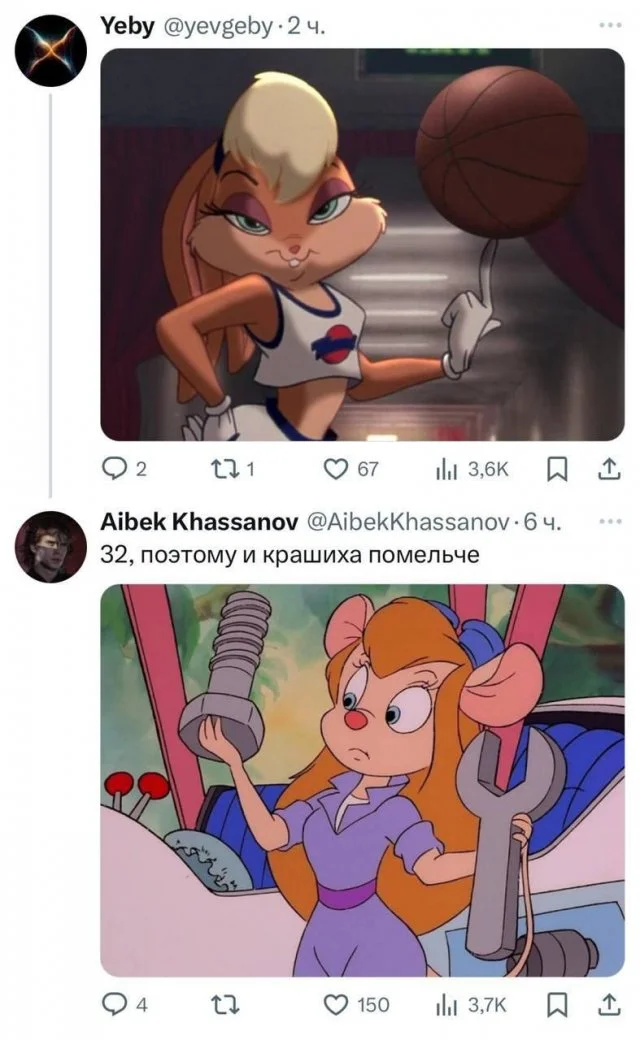Viewport: 640px width, 1040px height.
Task: Open Yeby's profile avatar
Action: pyautogui.click(x=49, y=52)
